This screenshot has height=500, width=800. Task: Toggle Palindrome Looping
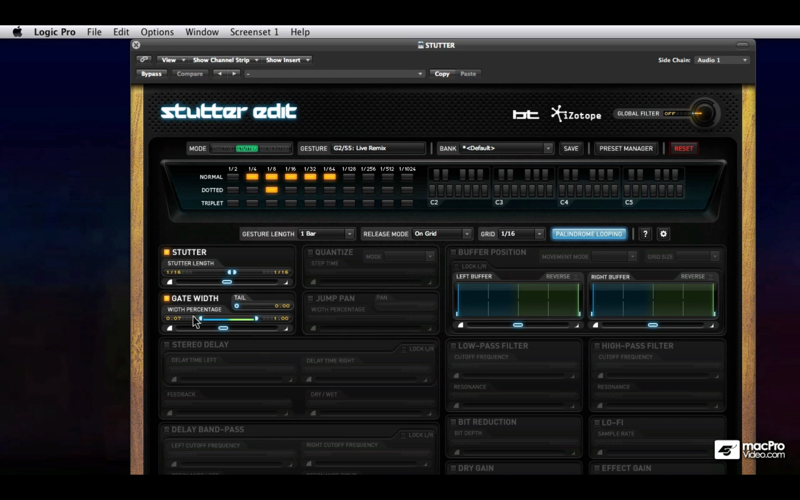[589, 234]
